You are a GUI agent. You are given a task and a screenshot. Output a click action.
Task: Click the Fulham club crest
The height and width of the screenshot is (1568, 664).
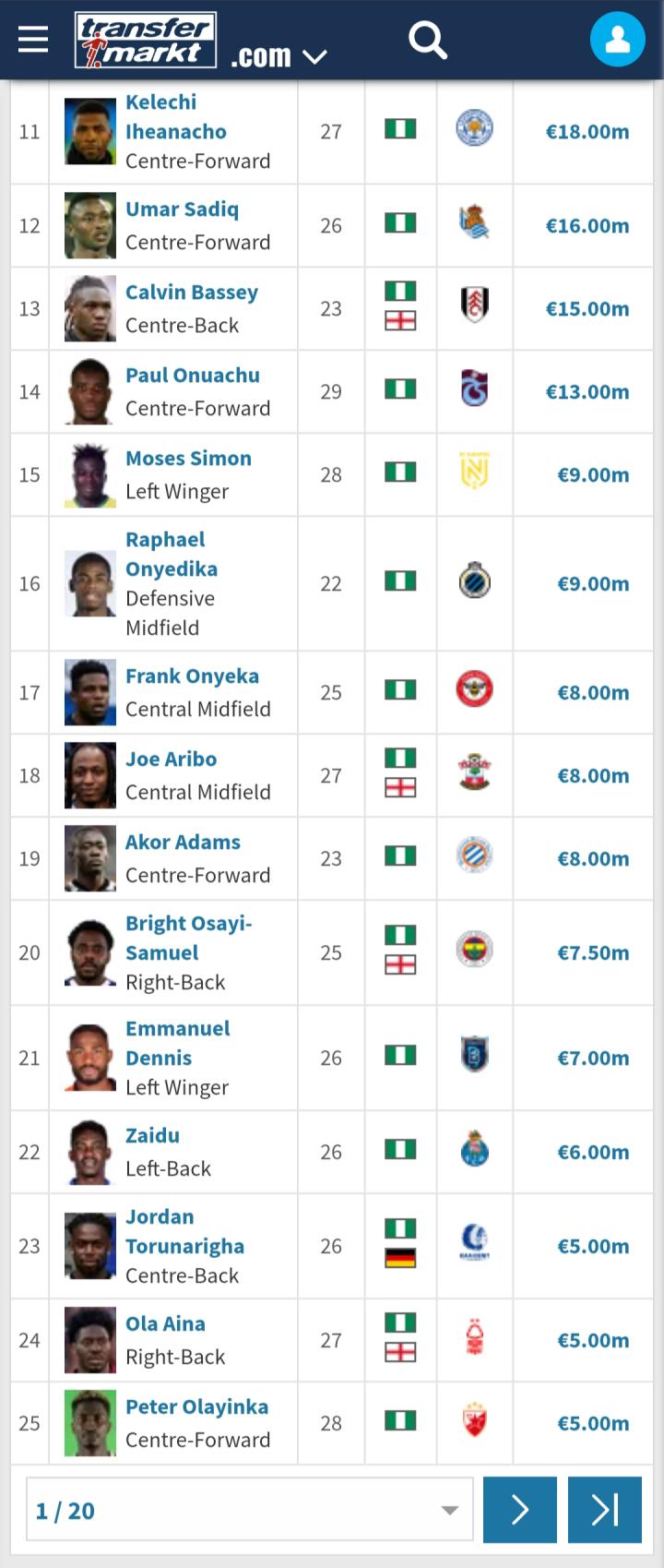pyautogui.click(x=474, y=305)
